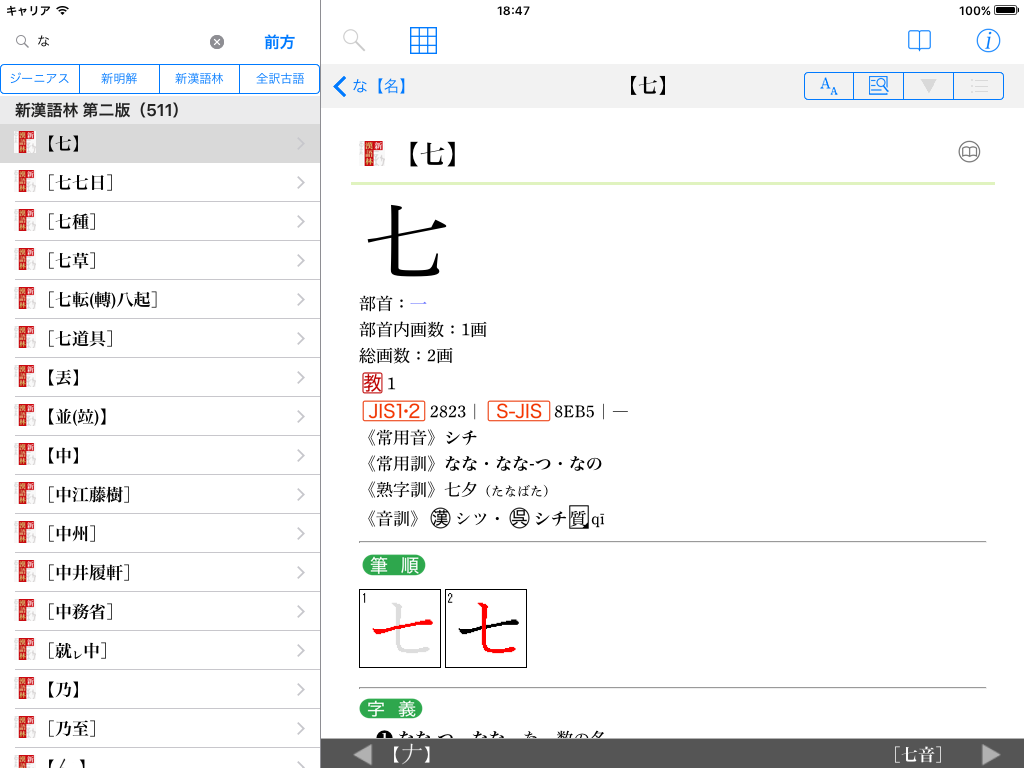
Task: Expand the down-triangle menu in toolbar
Action: (928, 86)
